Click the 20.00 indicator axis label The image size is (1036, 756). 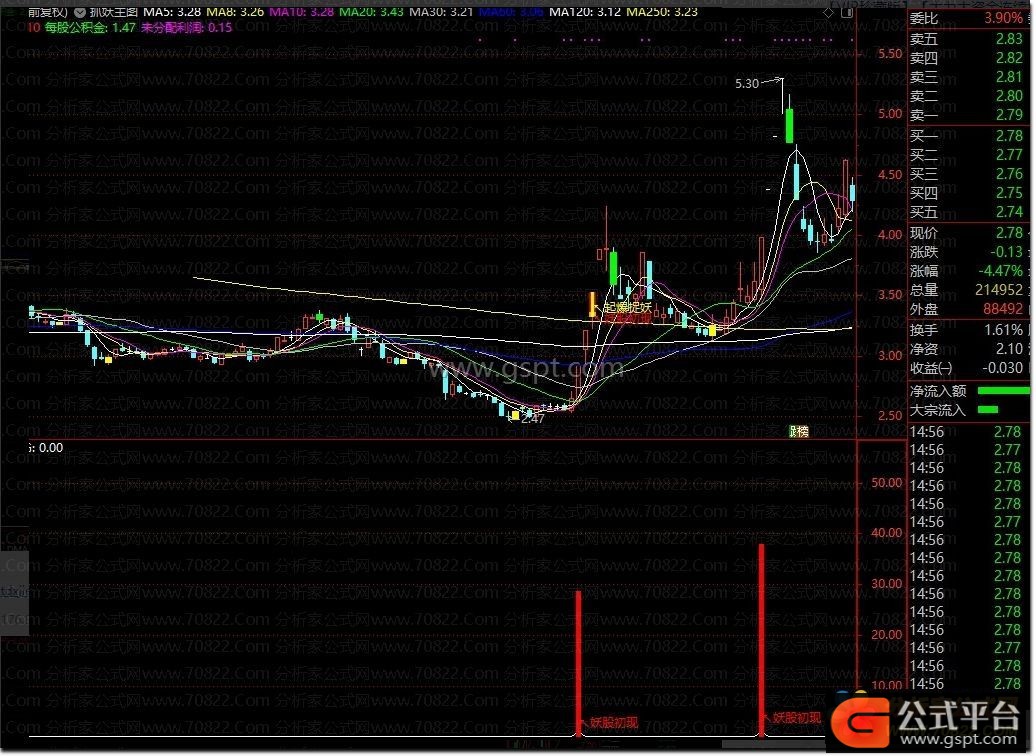(x=887, y=634)
